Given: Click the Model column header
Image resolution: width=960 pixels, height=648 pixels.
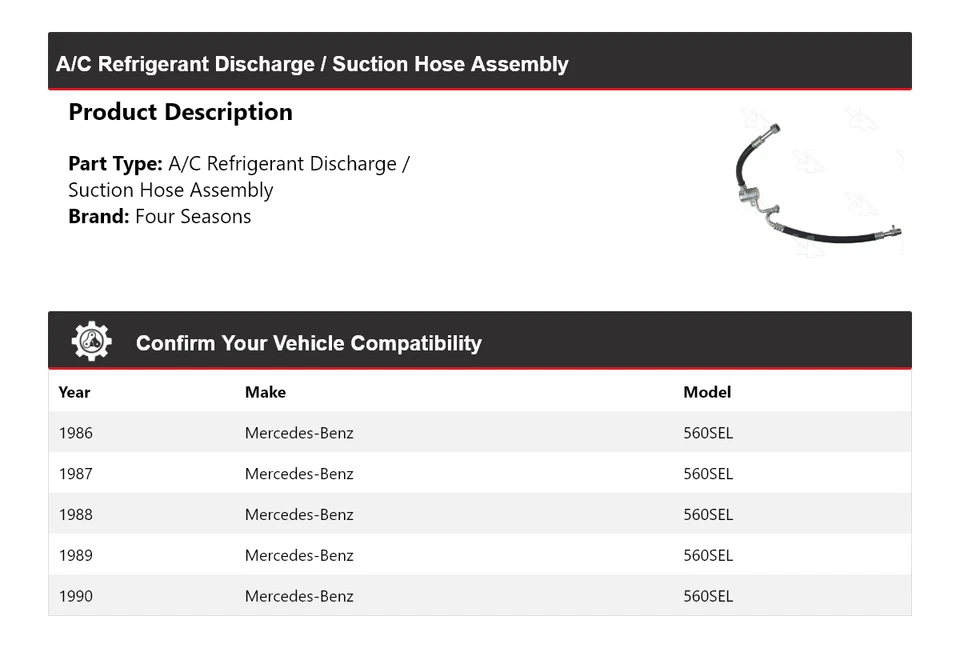Looking at the screenshot, I should click(707, 392).
